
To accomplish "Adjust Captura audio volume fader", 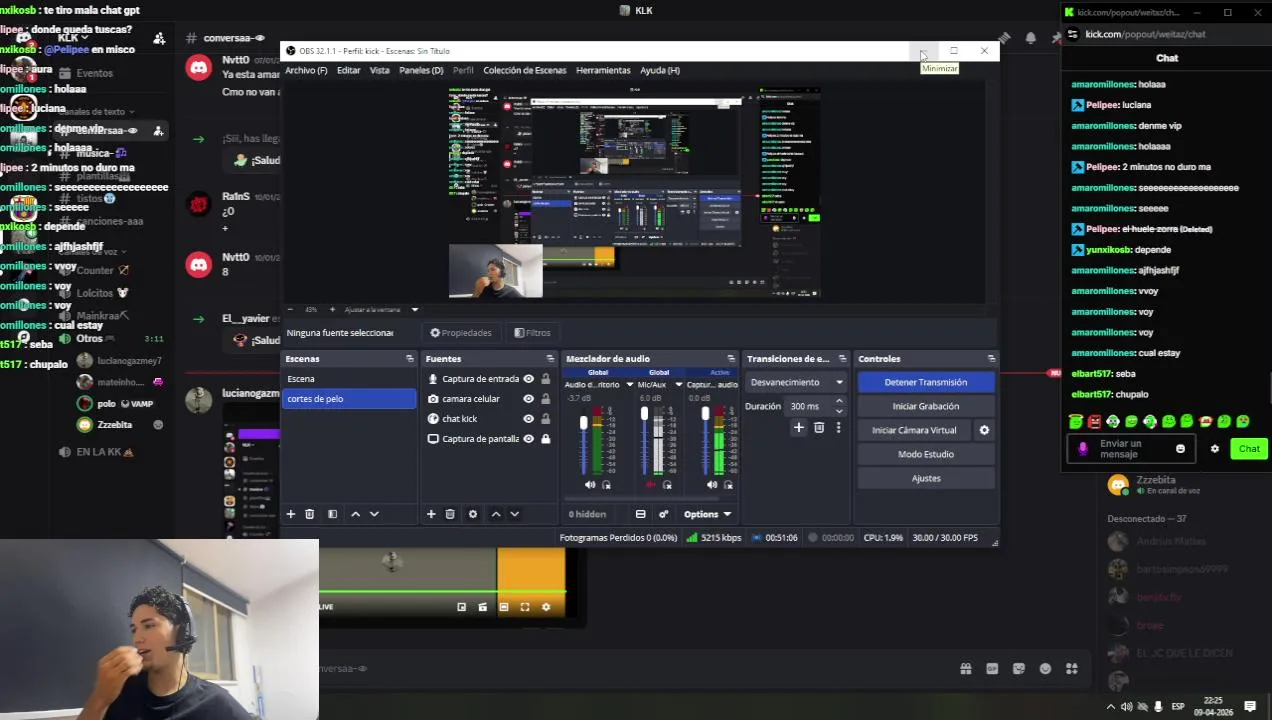I will [x=705, y=414].
